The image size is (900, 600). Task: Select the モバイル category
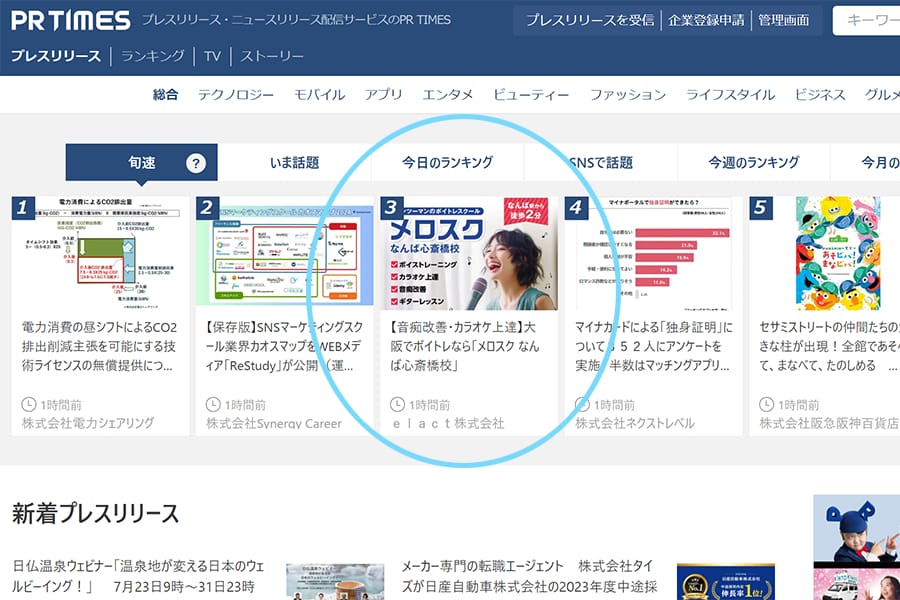coord(320,95)
